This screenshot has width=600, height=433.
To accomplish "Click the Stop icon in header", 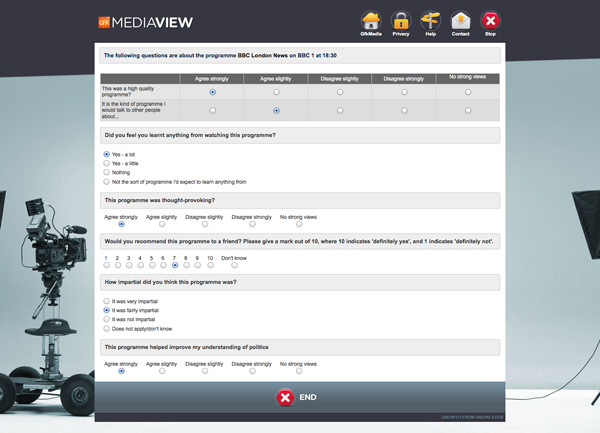I will pos(491,21).
